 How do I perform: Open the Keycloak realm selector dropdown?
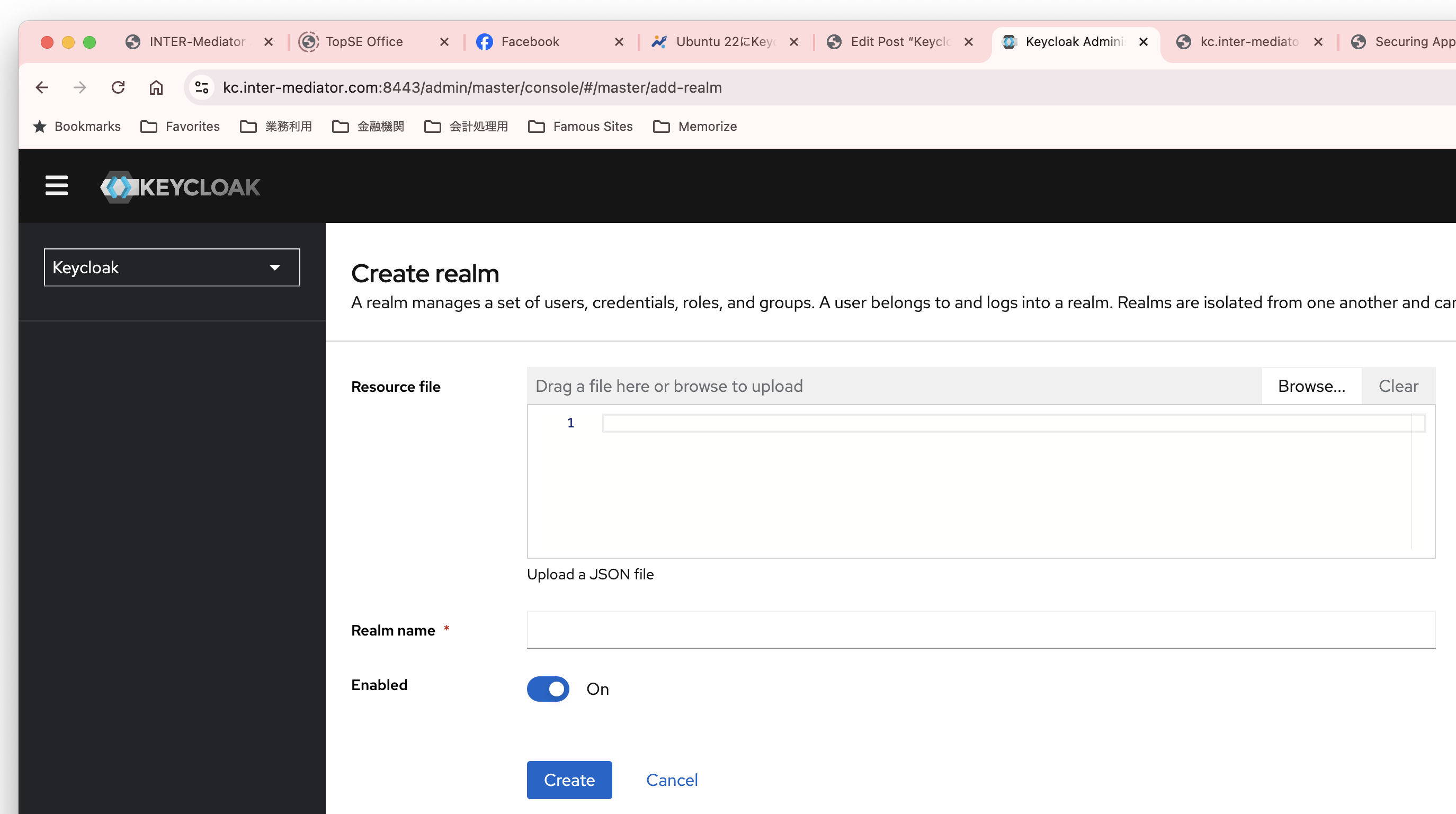pos(171,267)
